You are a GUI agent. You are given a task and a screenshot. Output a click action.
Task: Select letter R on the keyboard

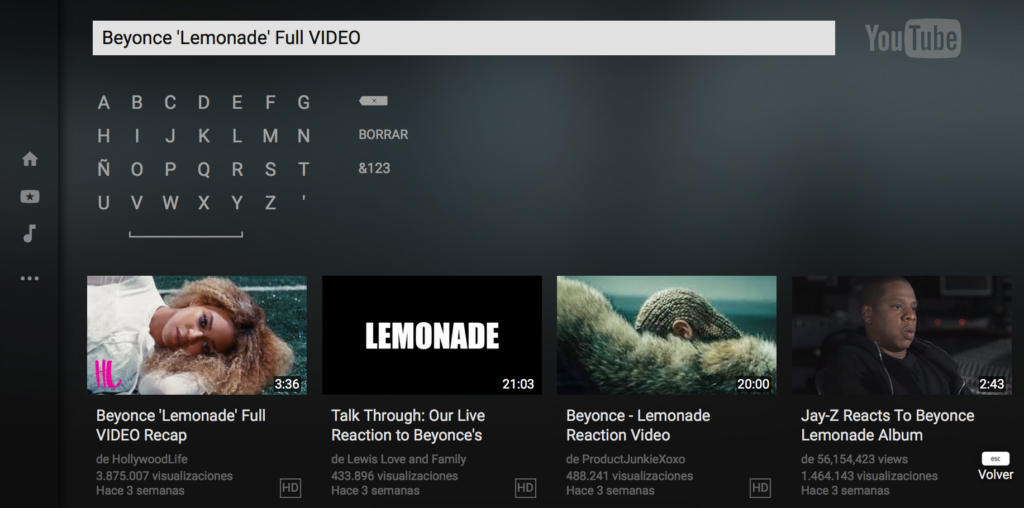click(237, 170)
